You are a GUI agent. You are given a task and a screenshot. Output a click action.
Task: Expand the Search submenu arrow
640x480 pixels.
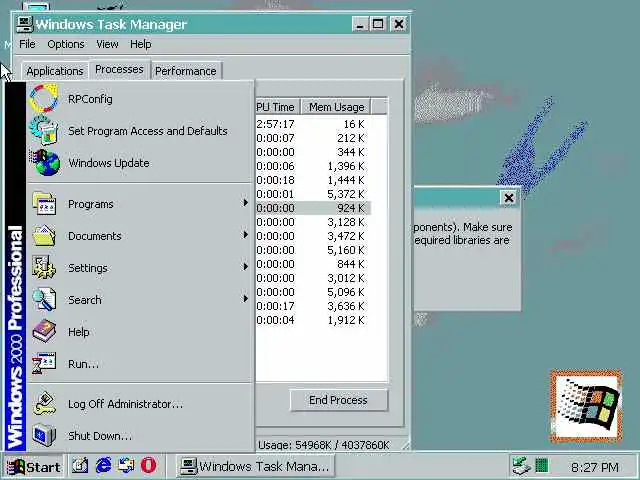pos(245,298)
